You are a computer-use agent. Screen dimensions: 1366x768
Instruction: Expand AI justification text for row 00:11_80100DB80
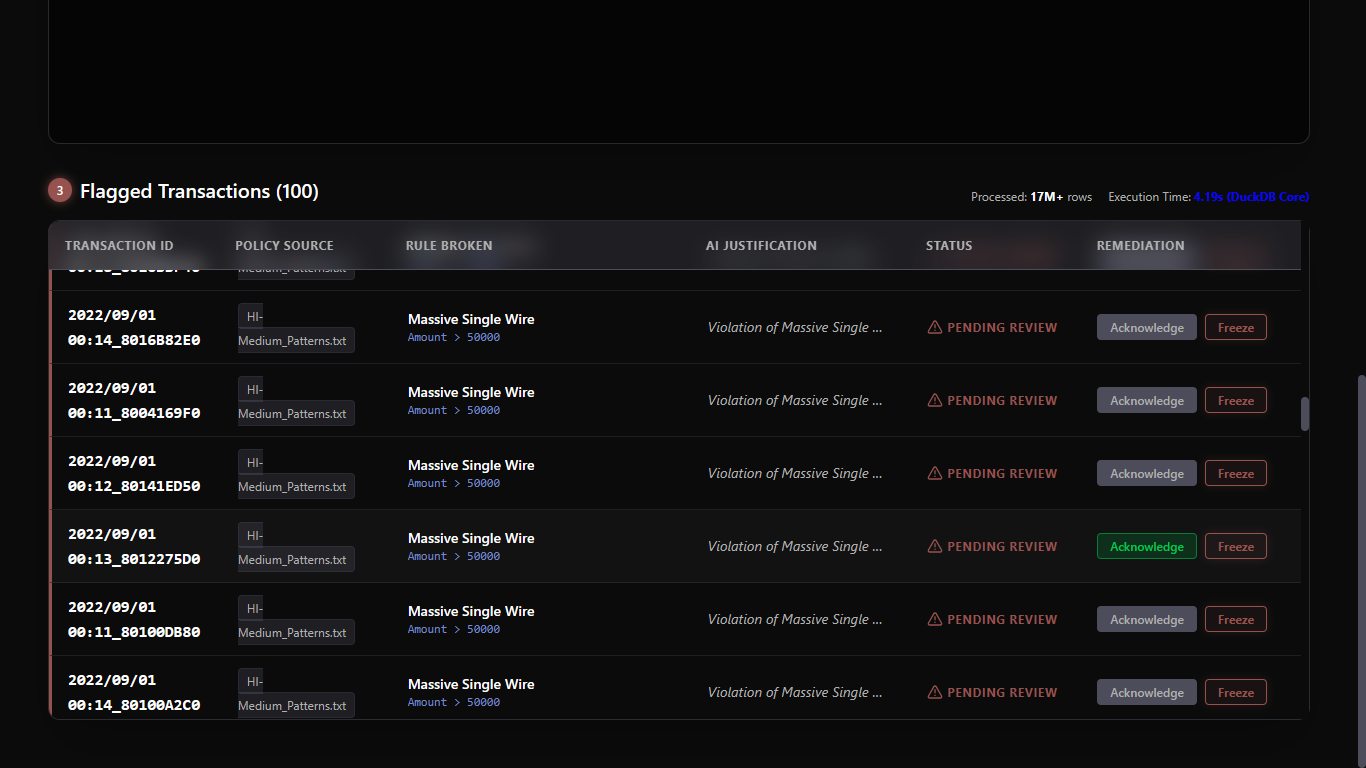(794, 619)
